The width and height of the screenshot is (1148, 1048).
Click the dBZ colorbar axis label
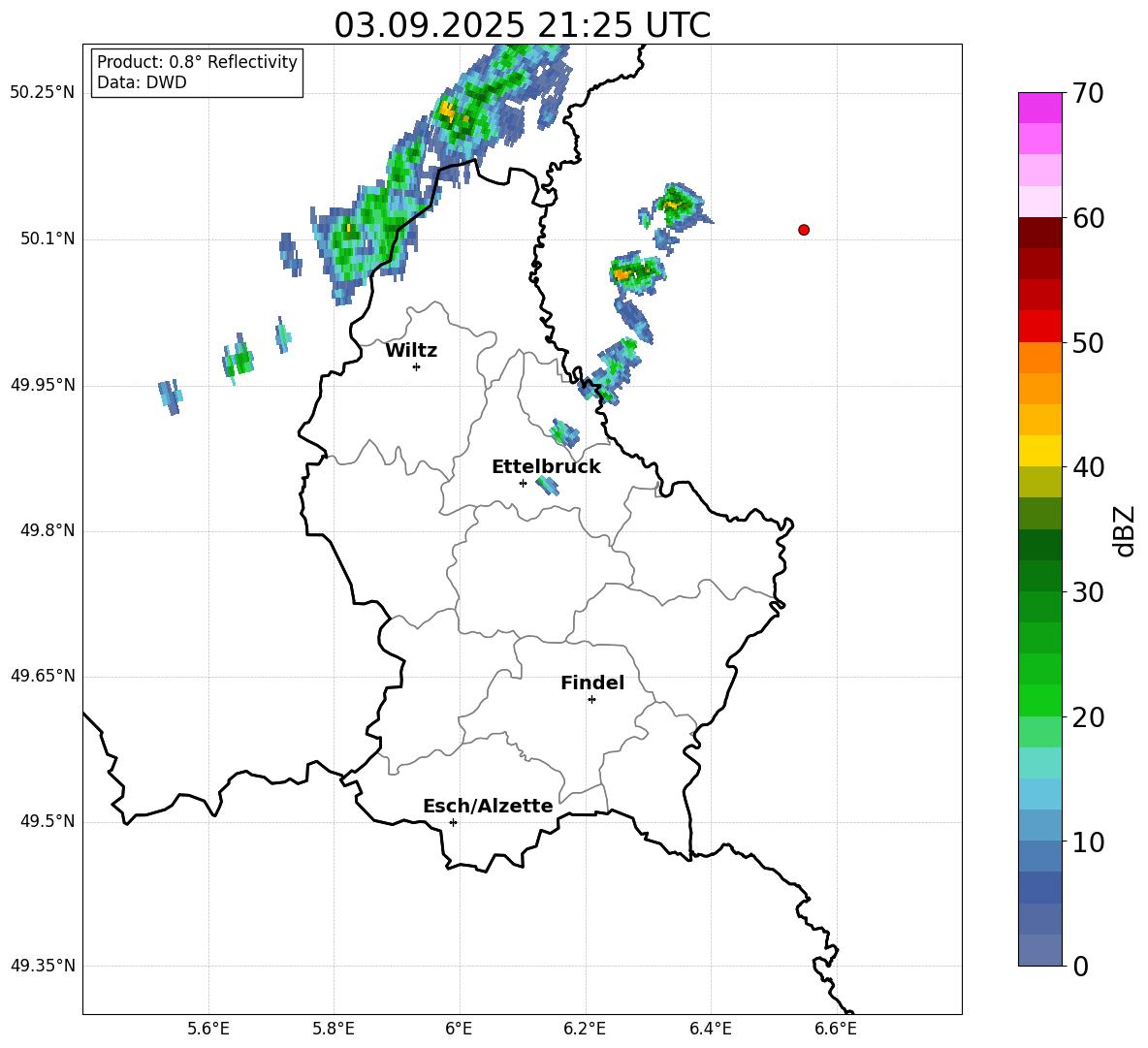(1124, 530)
